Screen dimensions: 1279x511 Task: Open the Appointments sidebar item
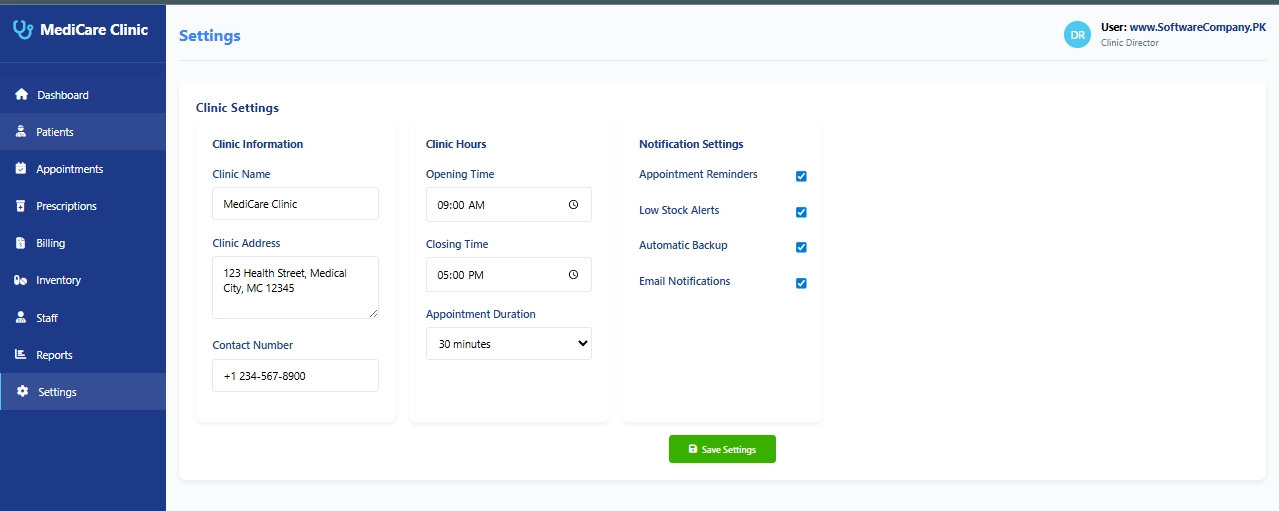83,169
